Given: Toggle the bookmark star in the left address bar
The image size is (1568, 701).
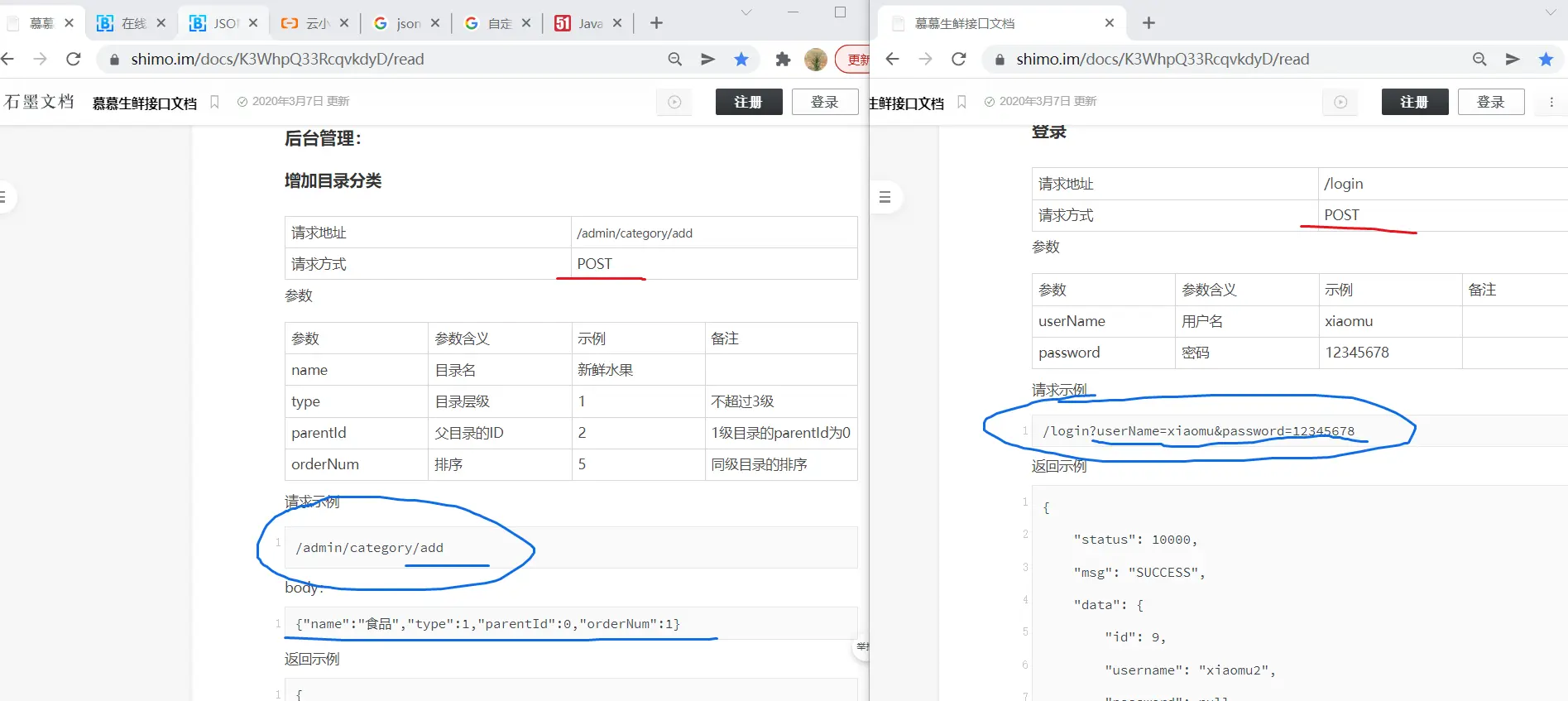Looking at the screenshot, I should (741, 59).
